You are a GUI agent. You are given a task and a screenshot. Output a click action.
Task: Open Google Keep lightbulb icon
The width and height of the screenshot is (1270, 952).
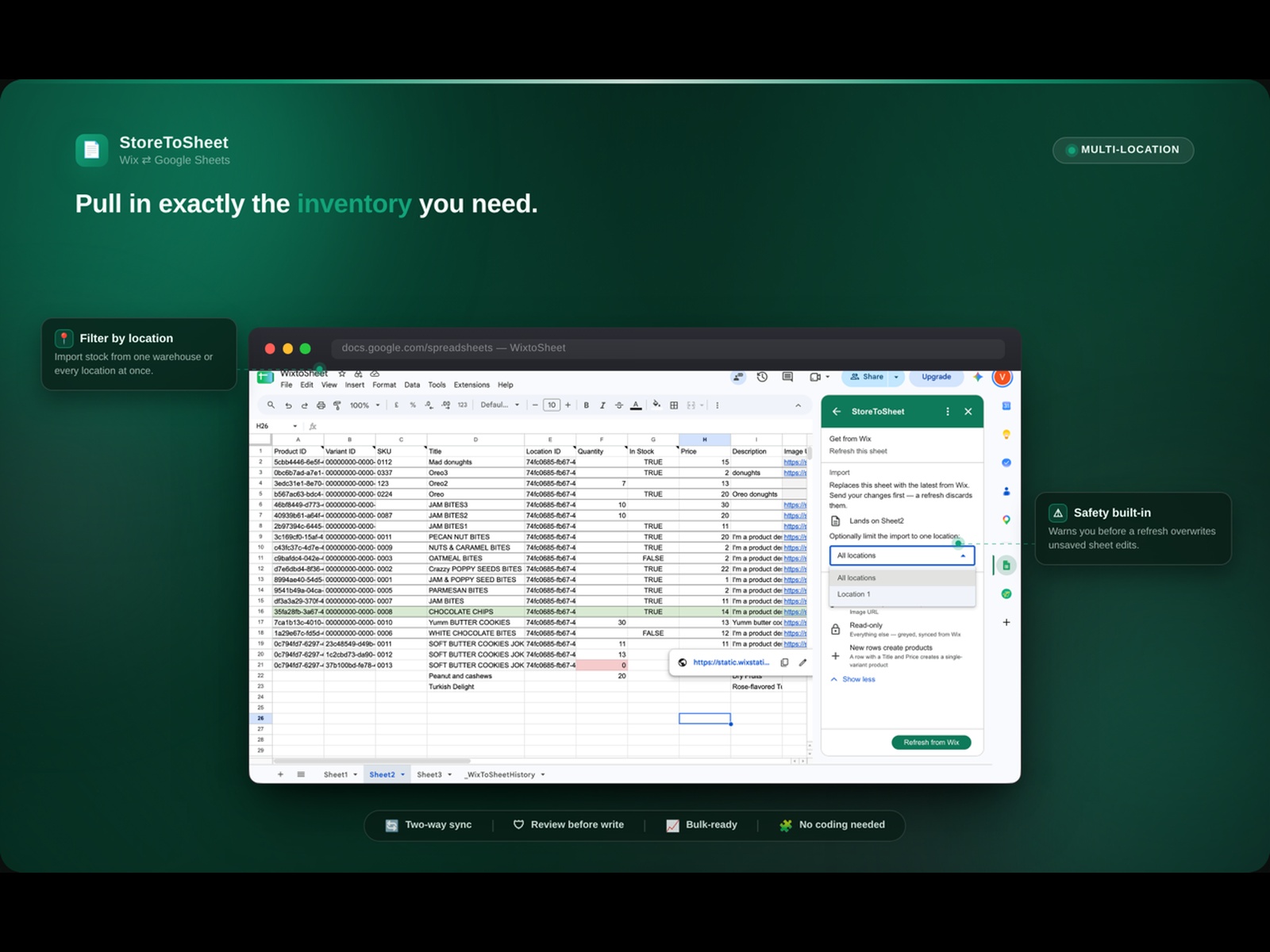1006,434
